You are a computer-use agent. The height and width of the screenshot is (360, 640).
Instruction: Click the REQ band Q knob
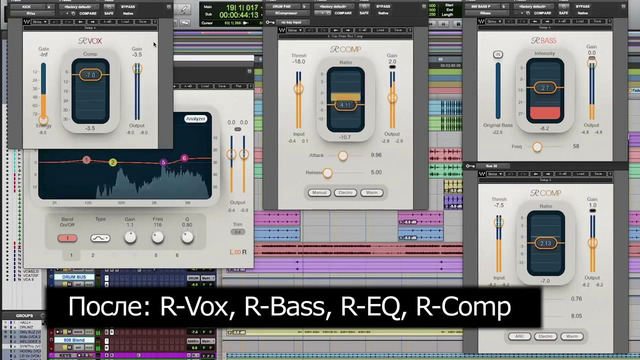pyautogui.click(x=187, y=237)
